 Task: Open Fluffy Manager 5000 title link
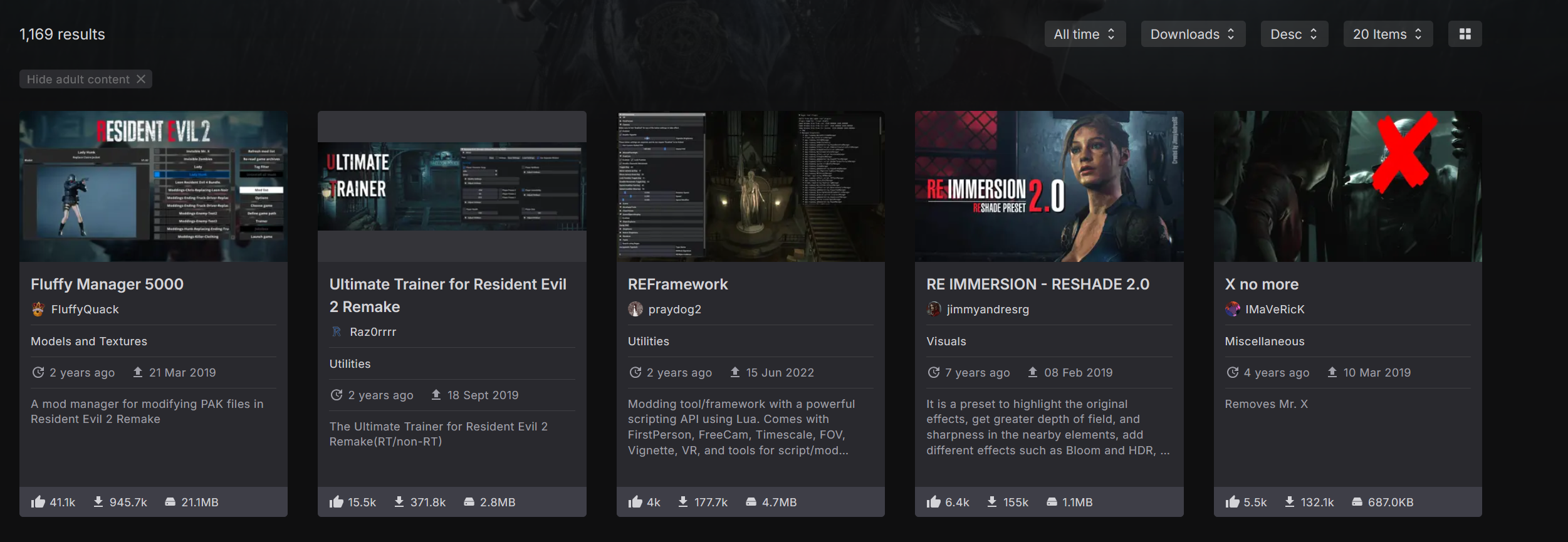107,284
